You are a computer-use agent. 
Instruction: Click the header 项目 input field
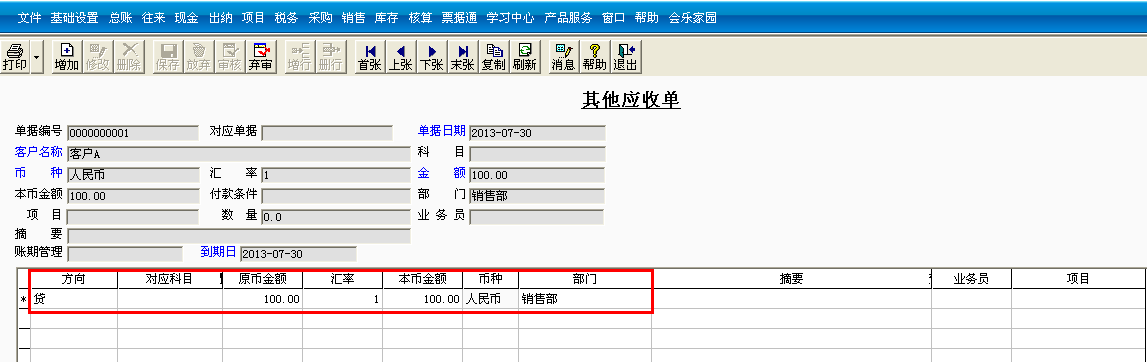(132, 217)
